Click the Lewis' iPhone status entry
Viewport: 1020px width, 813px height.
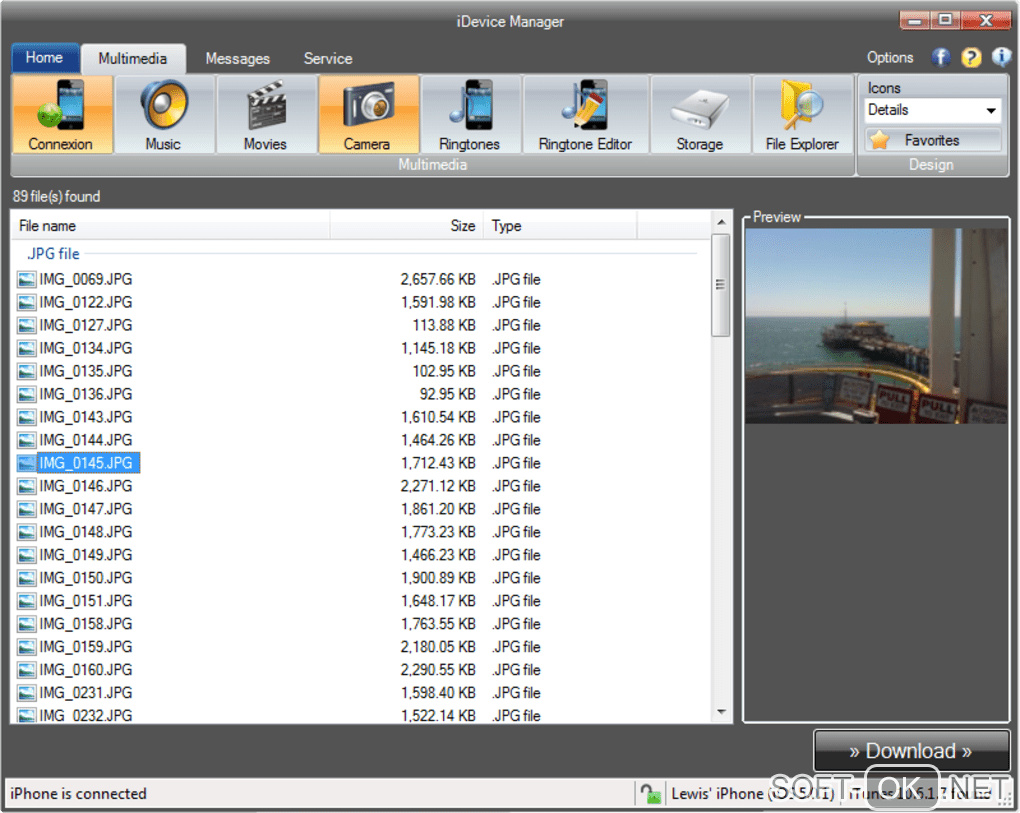pyautogui.click(x=753, y=793)
